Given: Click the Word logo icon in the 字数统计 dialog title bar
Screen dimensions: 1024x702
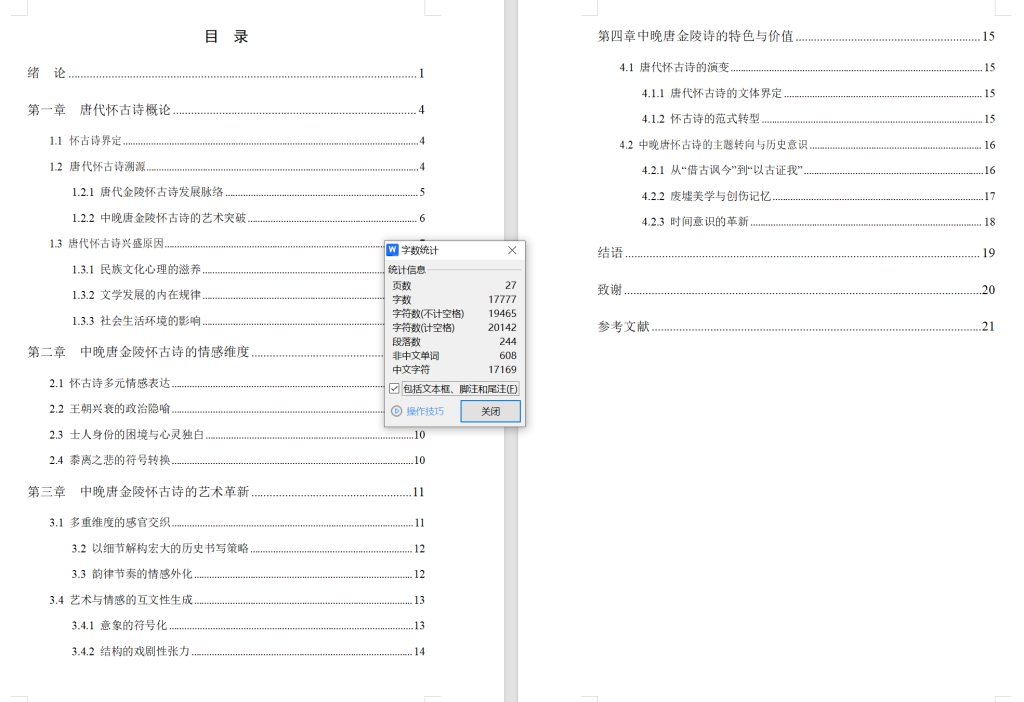Looking at the screenshot, I should click(x=393, y=250).
